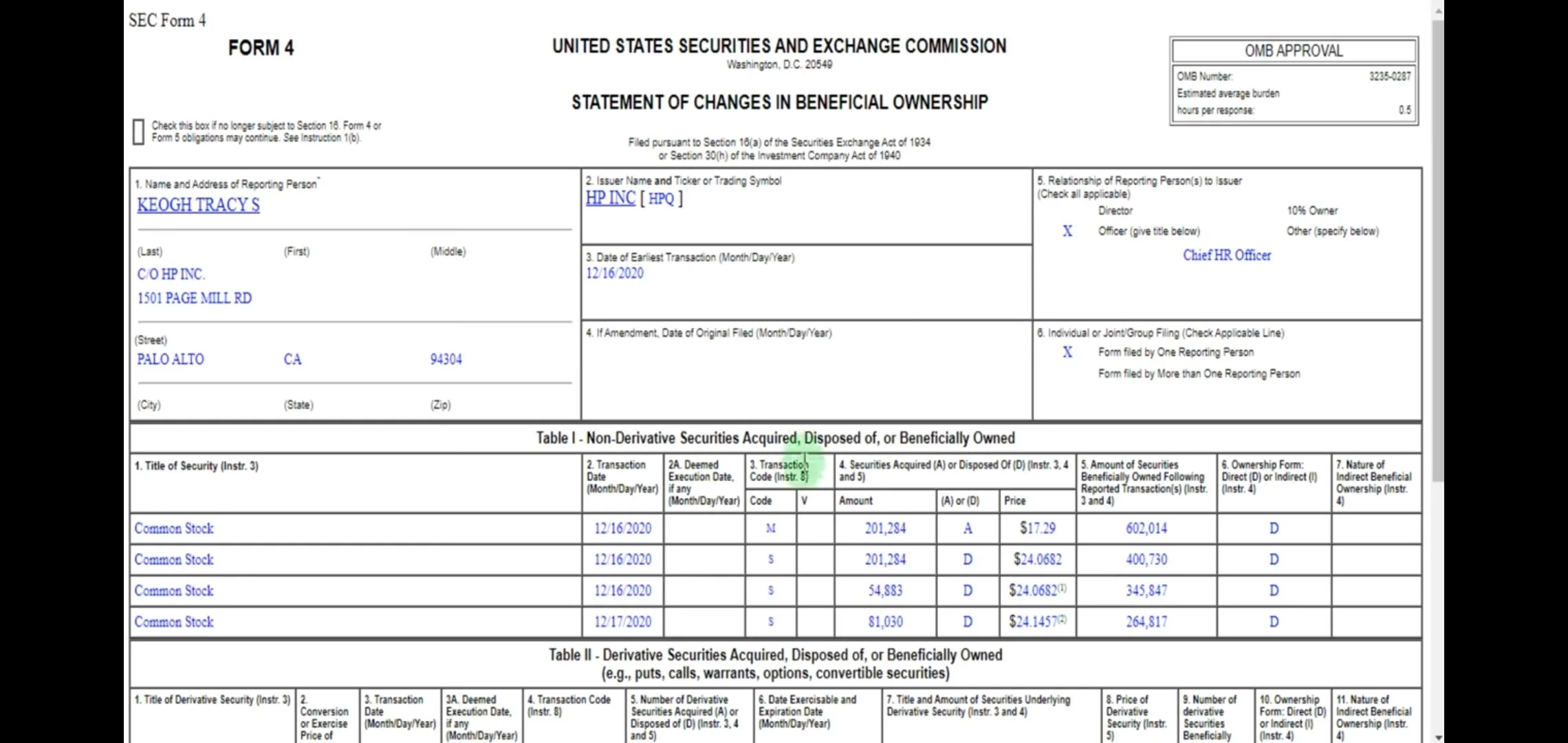Click the X beside Form filed by One Reporting Person
1568x743 pixels.
click(1067, 352)
